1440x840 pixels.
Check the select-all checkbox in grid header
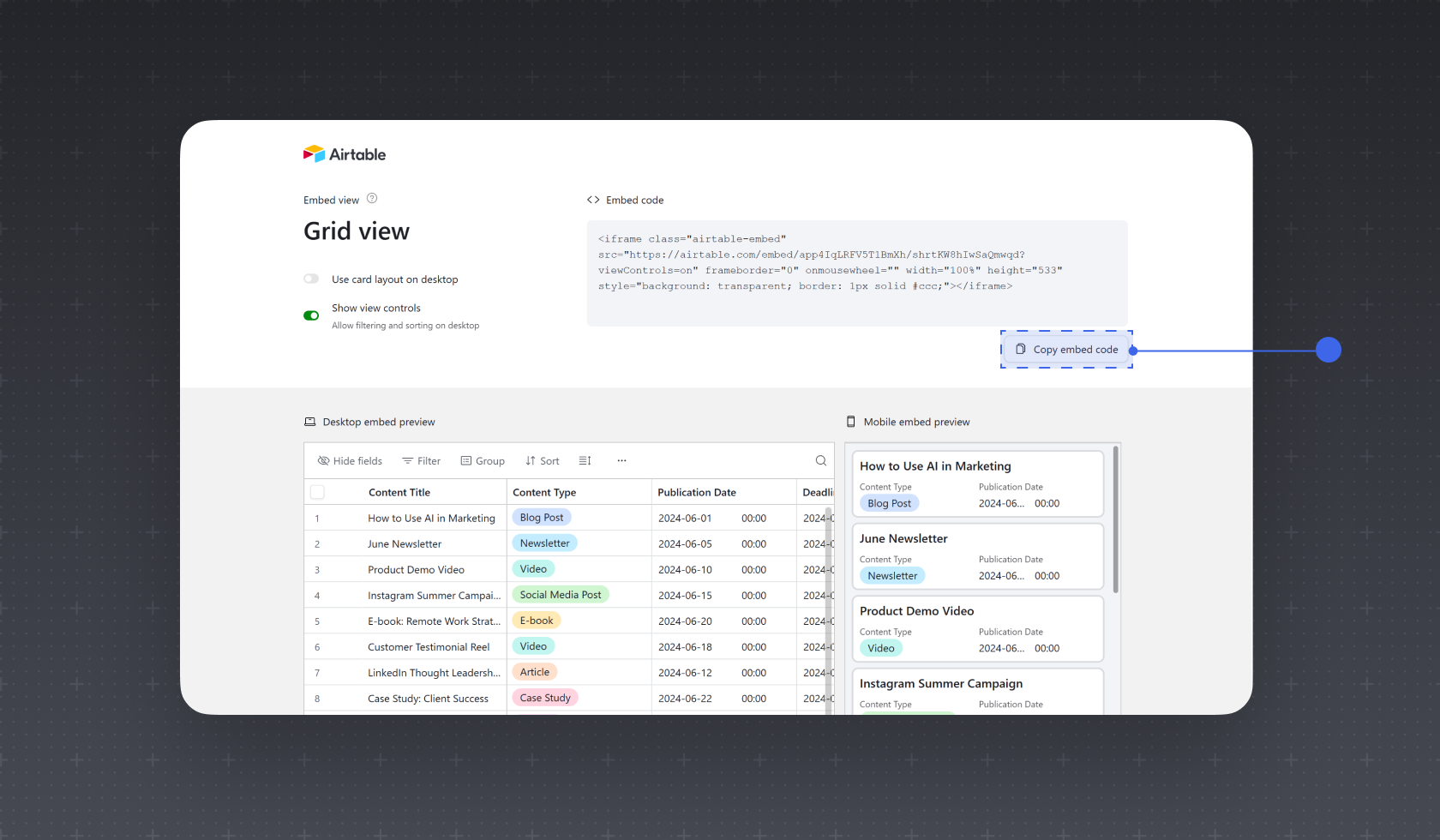[317, 492]
